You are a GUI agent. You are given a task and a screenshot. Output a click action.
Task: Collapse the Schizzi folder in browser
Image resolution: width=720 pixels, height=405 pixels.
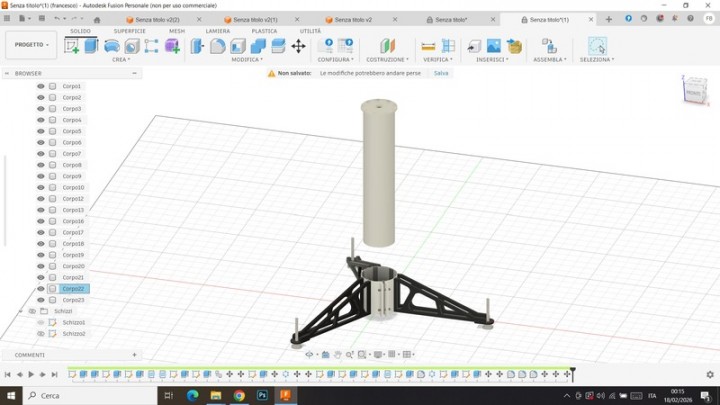click(x=21, y=311)
